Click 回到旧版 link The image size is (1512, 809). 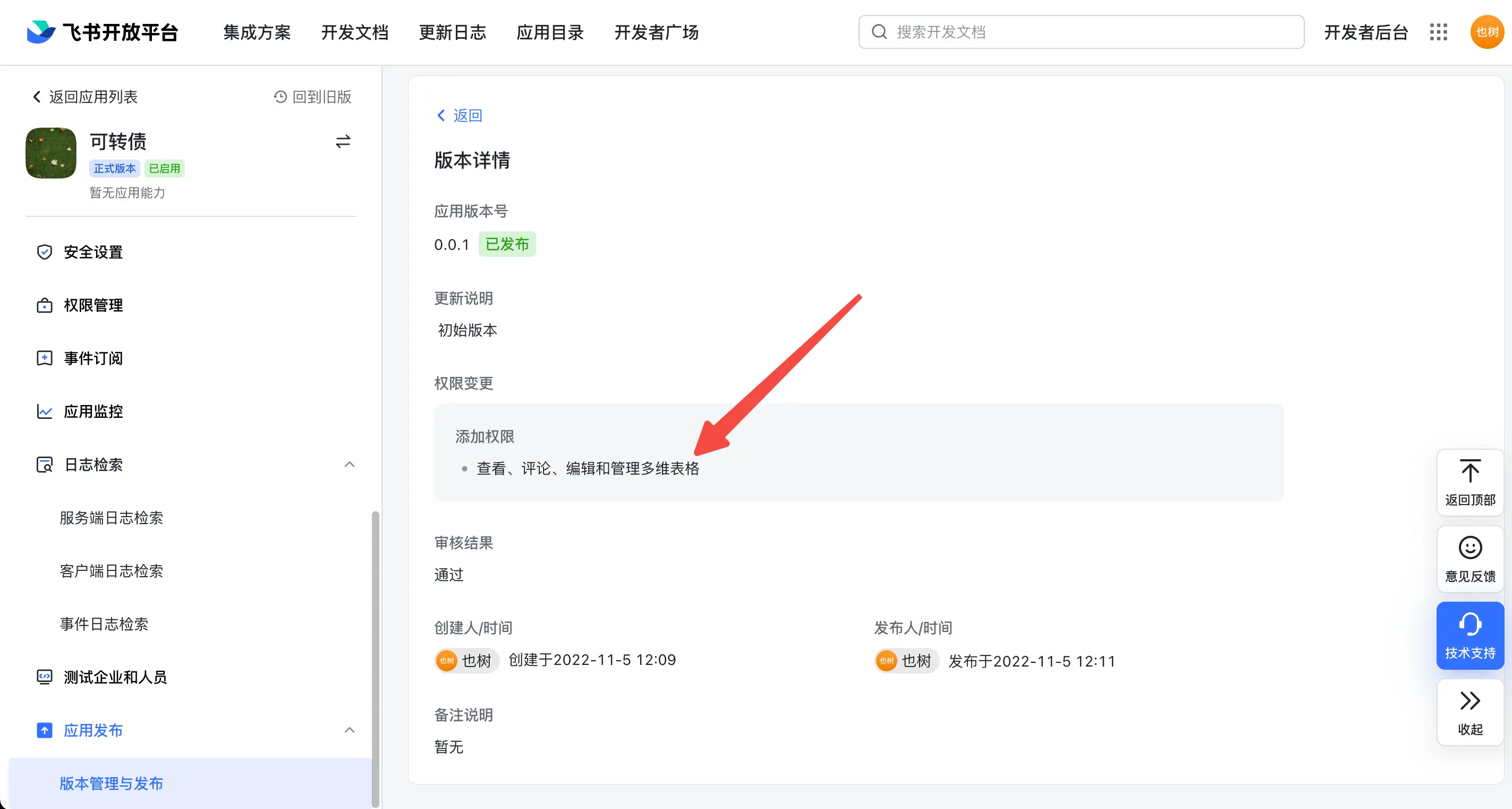(313, 97)
